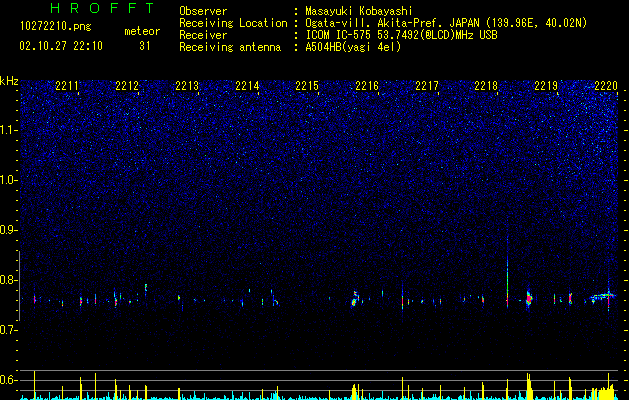Click the gray frequency range bar beside axis
Viewport: 629px width, 400px height.
19,285
